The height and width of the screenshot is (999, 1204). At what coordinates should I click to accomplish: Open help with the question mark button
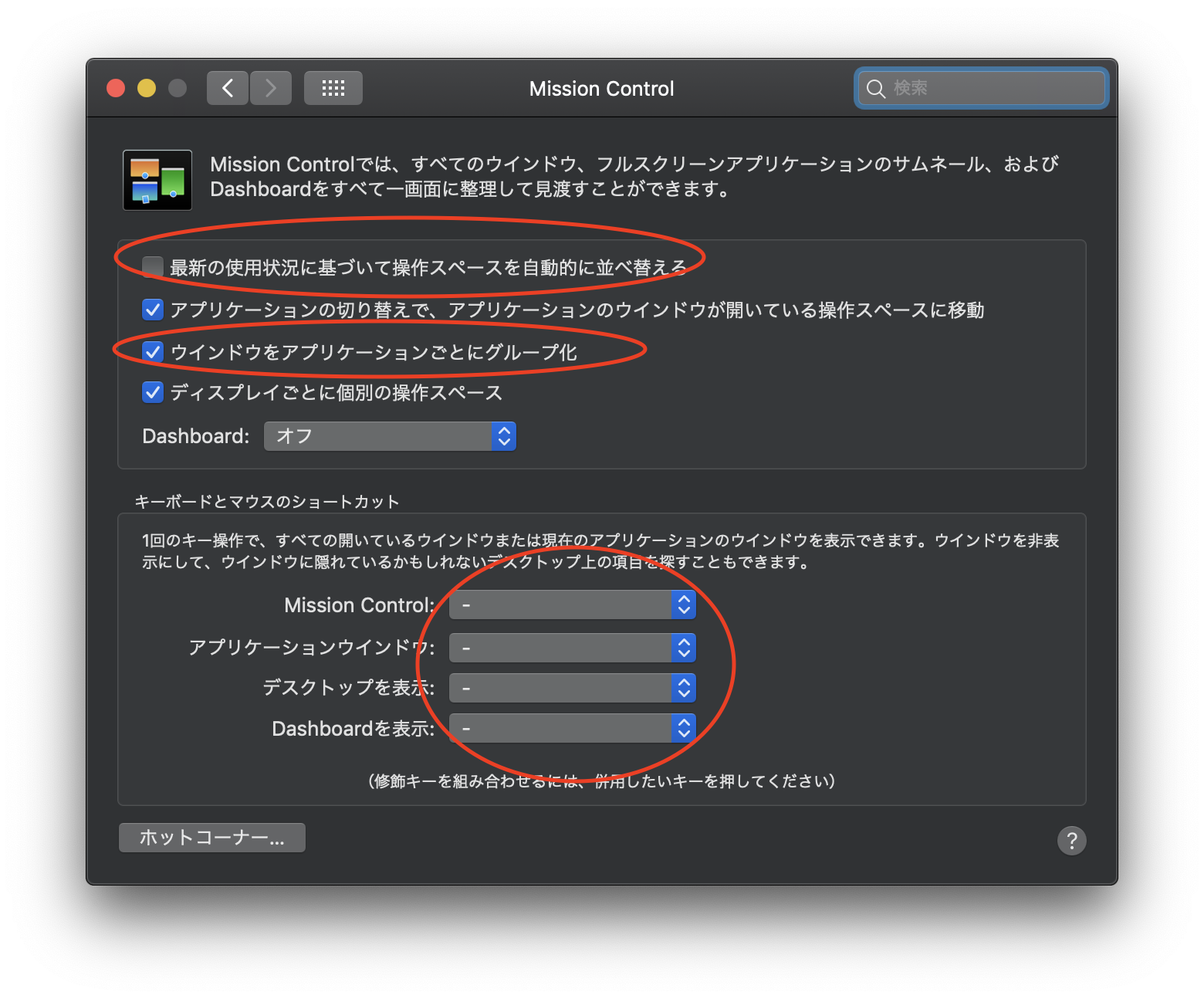pos(1071,840)
